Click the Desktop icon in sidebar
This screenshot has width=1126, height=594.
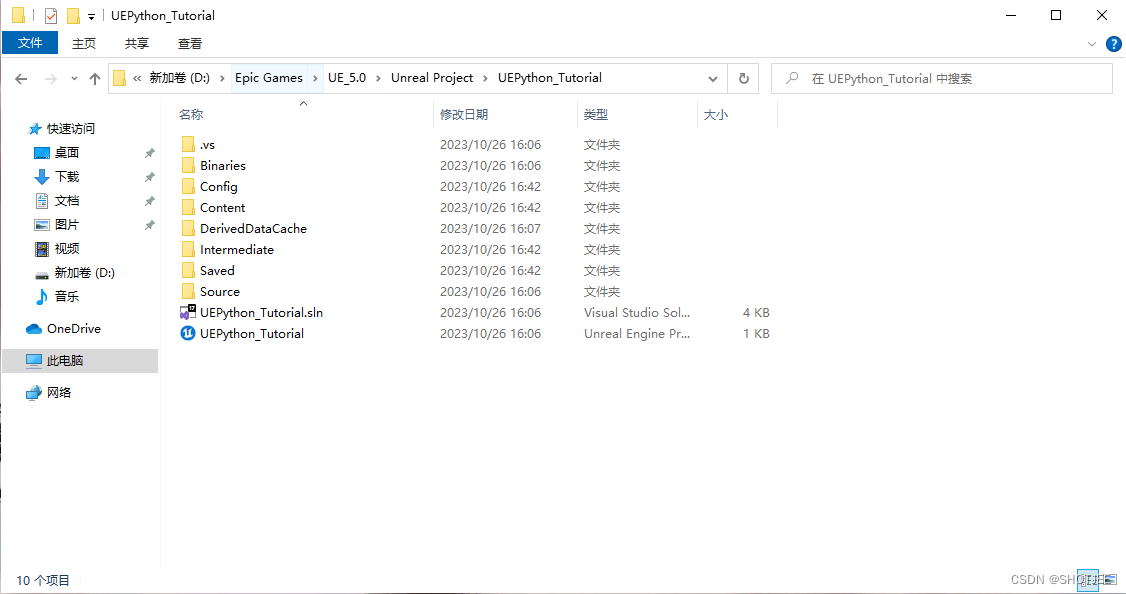[x=42, y=153]
